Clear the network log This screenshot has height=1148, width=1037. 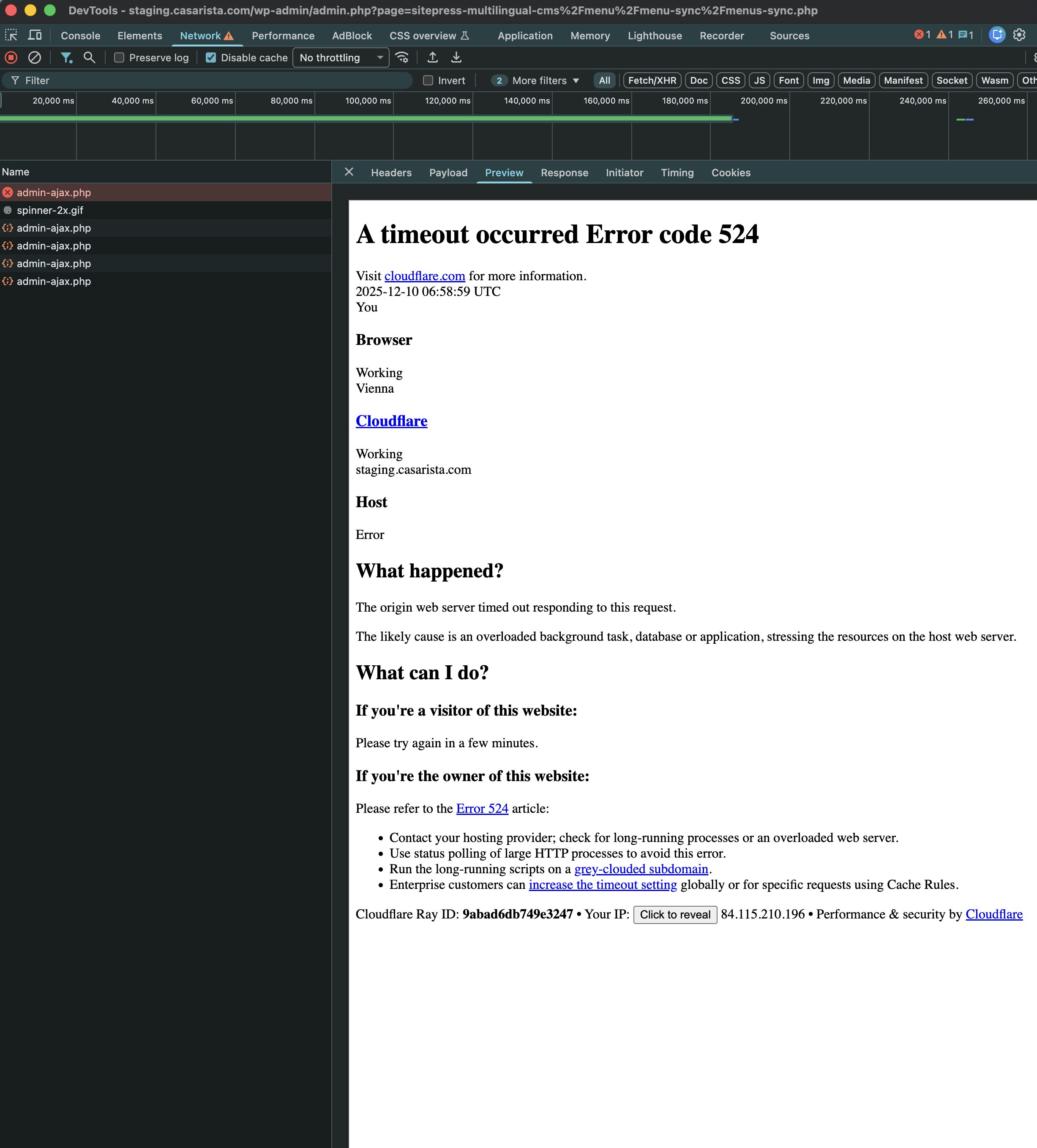(x=35, y=57)
